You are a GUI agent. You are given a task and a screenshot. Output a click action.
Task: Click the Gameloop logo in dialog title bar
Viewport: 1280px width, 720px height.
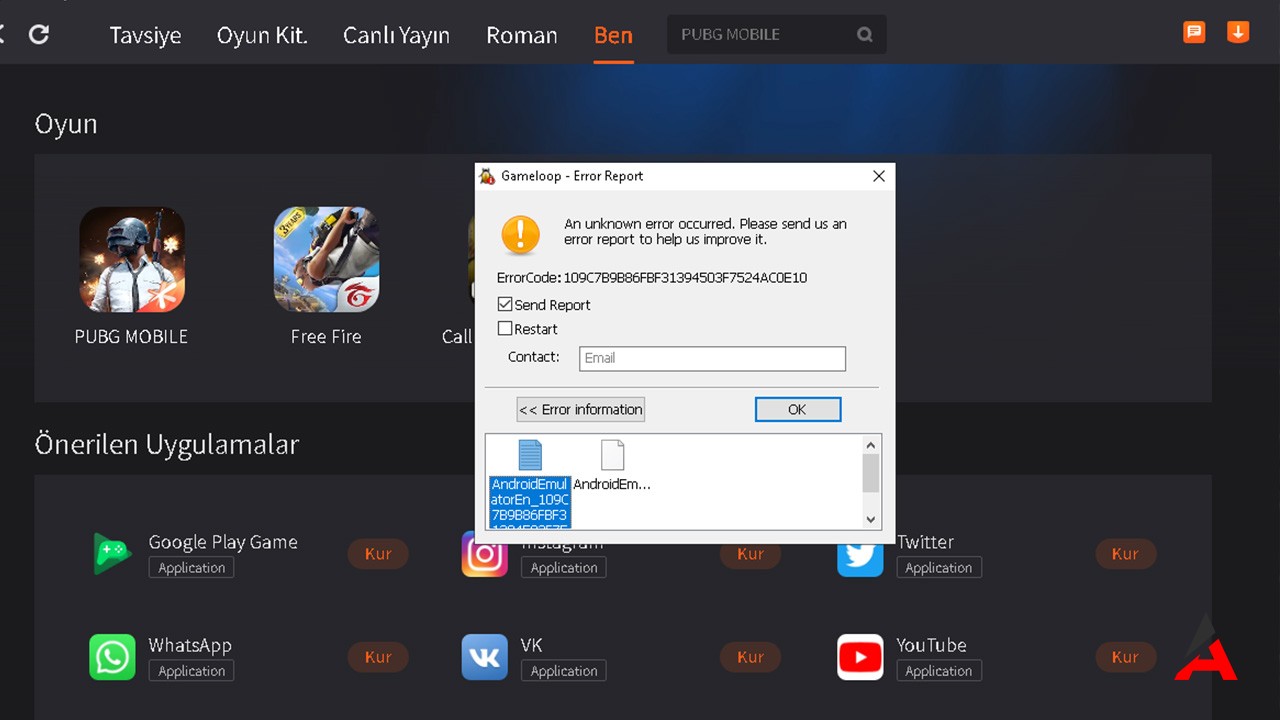click(x=487, y=176)
